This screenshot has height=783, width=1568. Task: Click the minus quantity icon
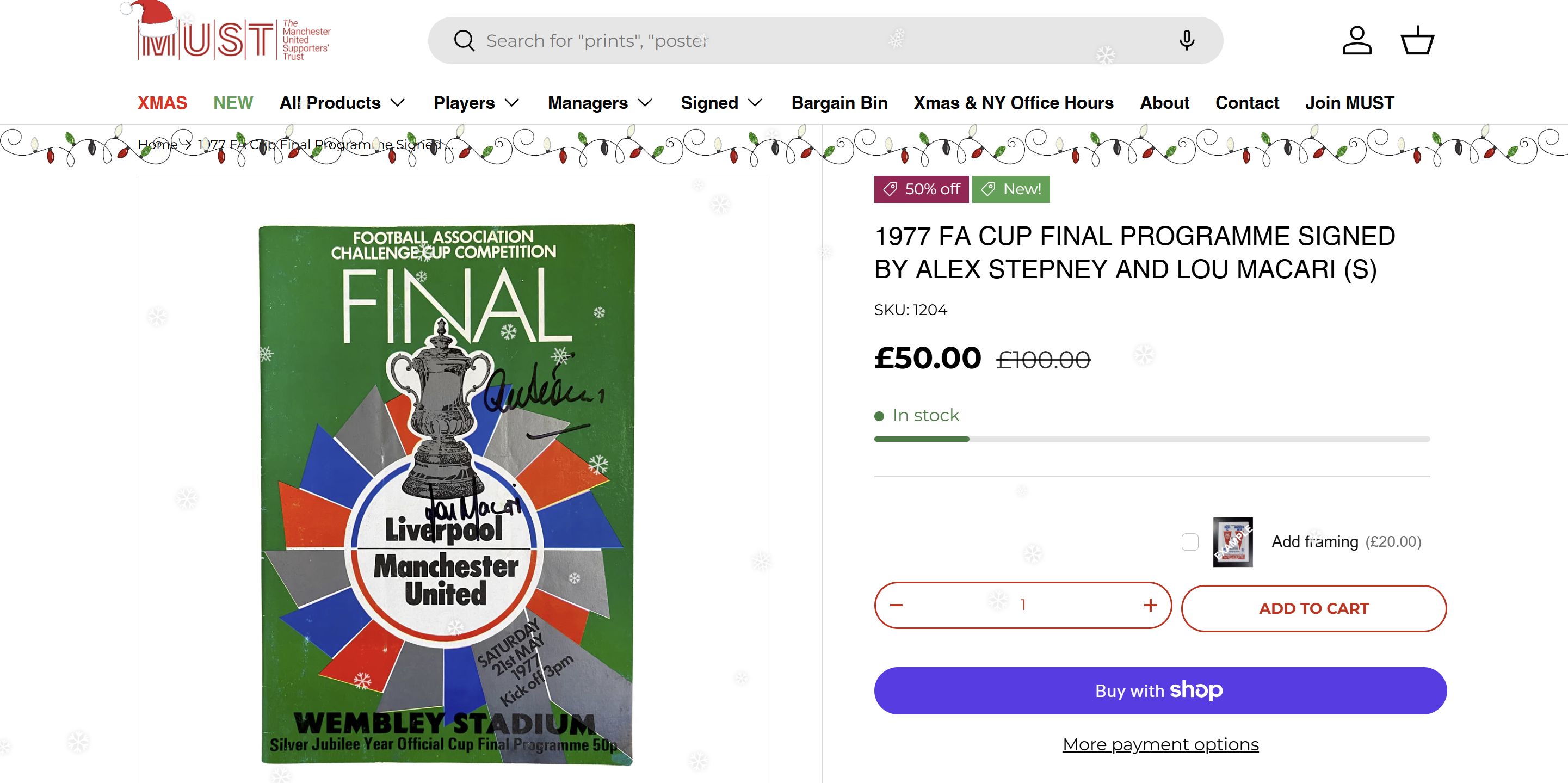[x=896, y=605]
